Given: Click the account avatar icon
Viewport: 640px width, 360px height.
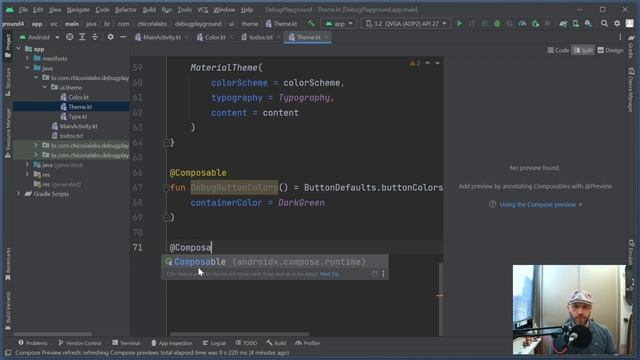Looking at the screenshot, I should point(630,24).
